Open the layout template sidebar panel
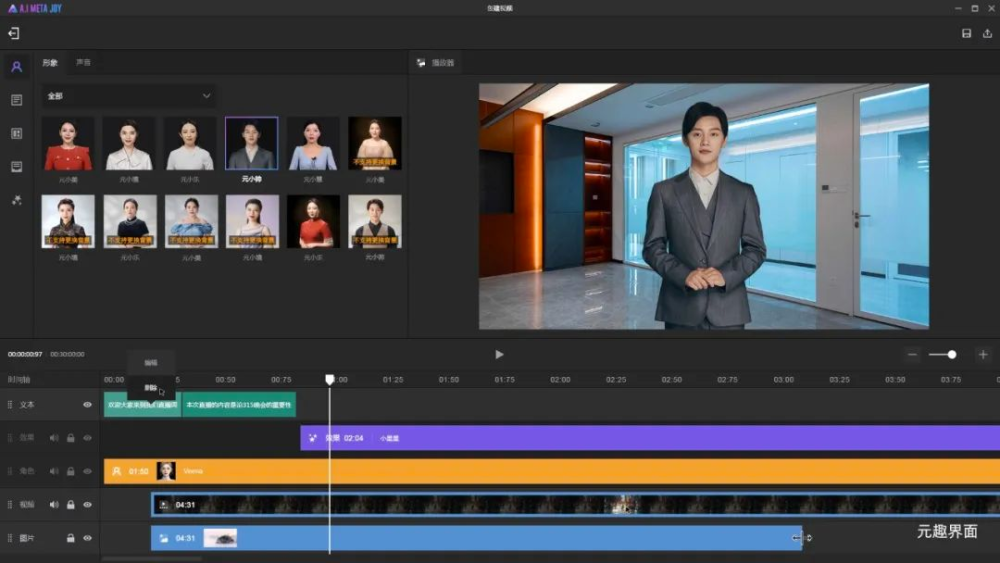Viewport: 1000px width, 563px height. 17,133
